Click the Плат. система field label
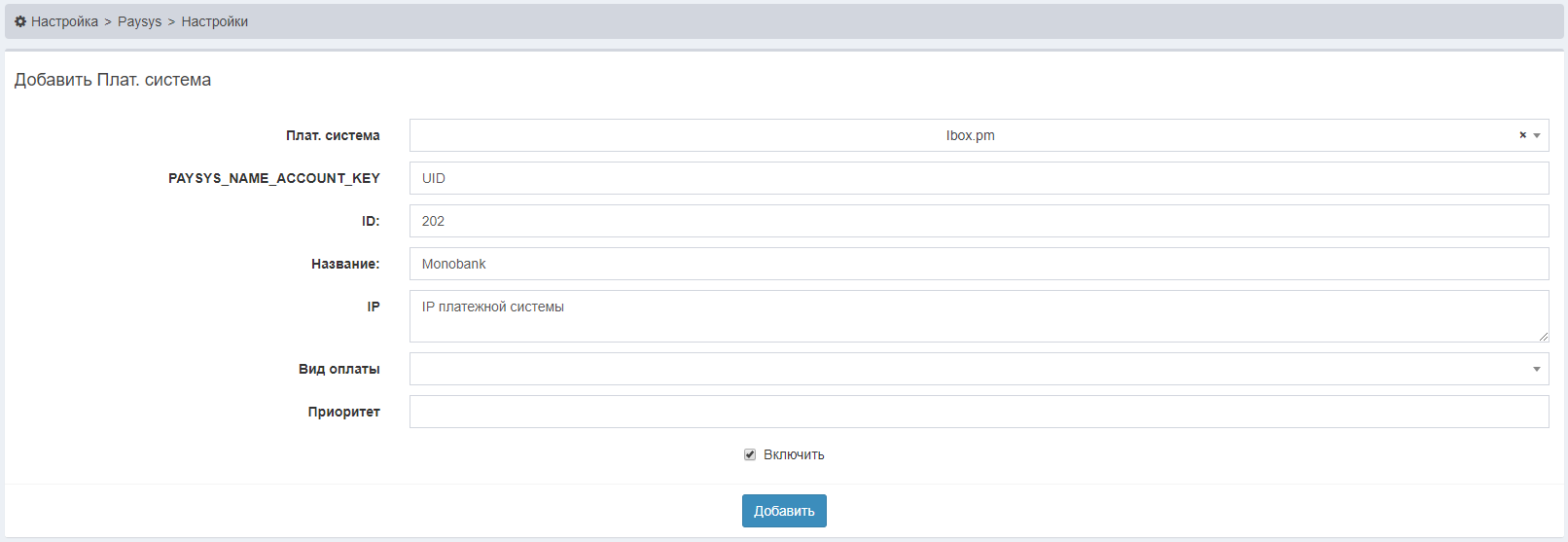This screenshot has height=542, width=1568. click(333, 135)
